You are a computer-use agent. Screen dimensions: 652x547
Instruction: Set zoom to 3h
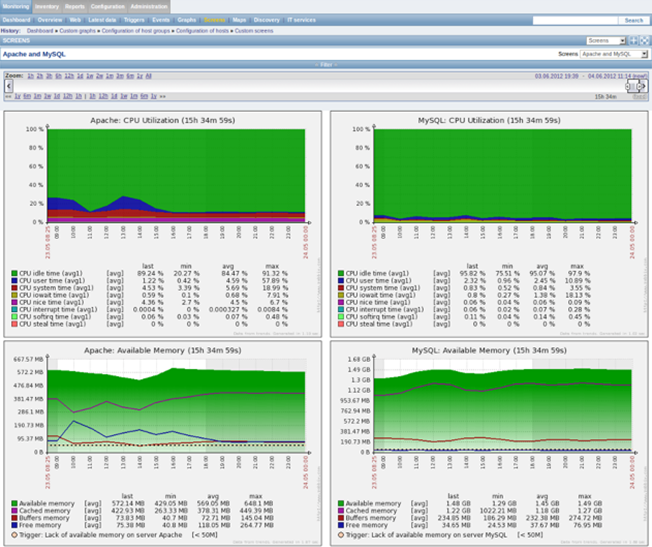(x=49, y=76)
